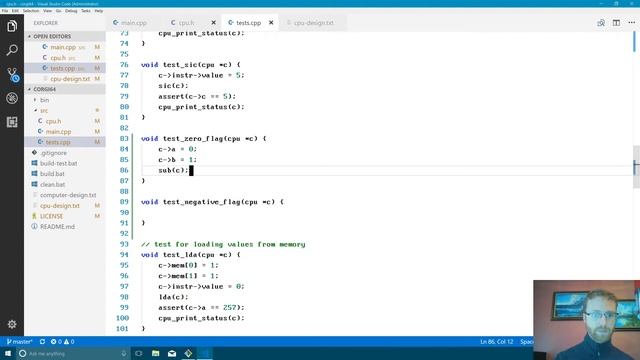Open the Extensions view

click(12, 122)
